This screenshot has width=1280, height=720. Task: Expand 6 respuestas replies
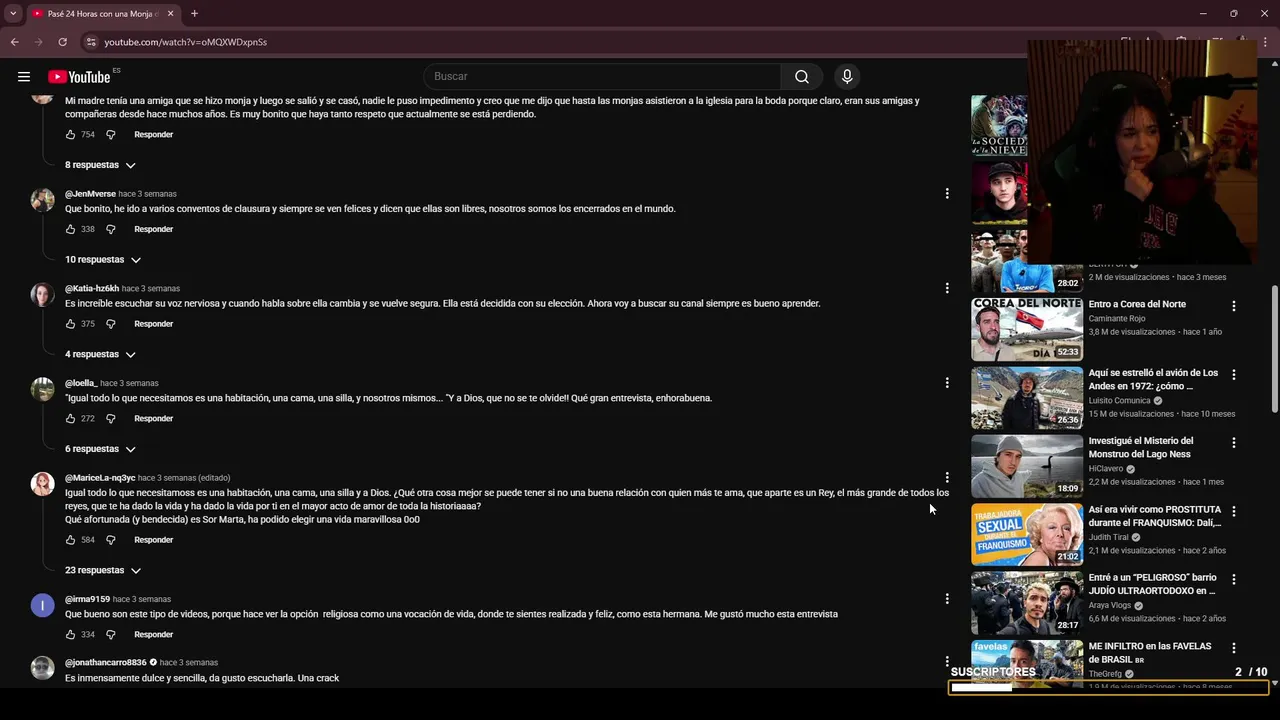100,450
